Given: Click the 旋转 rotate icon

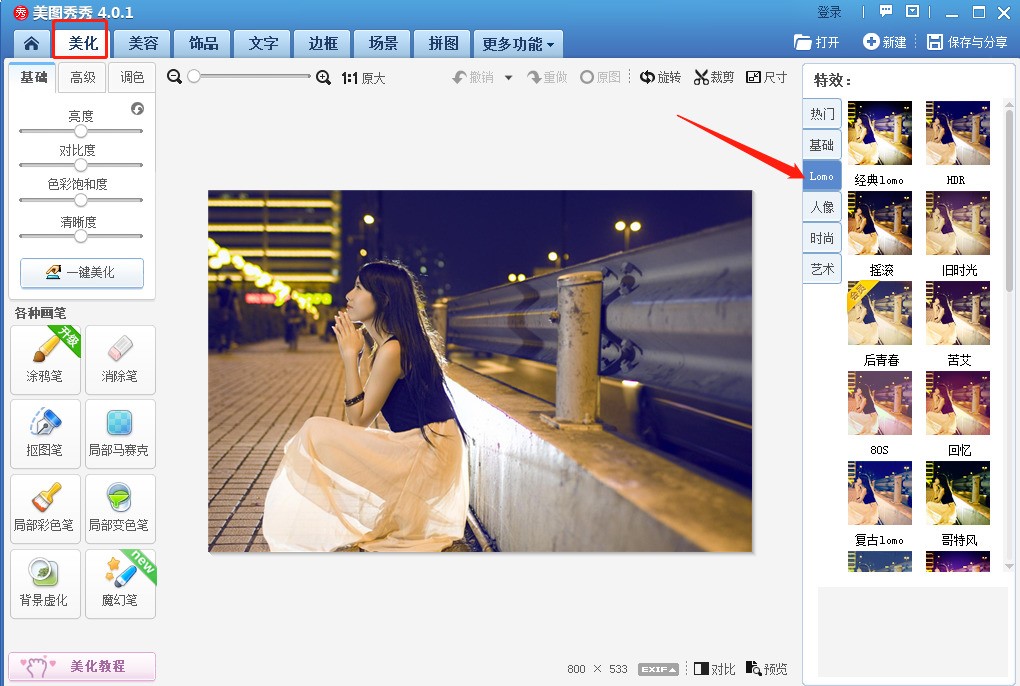Looking at the screenshot, I should pyautogui.click(x=647, y=77).
